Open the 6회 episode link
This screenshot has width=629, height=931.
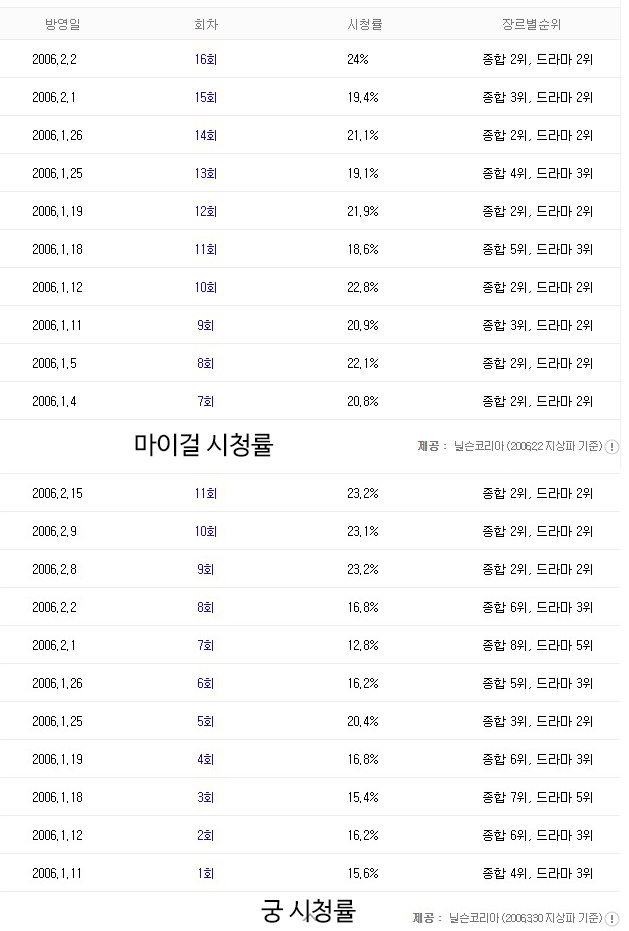[206, 683]
